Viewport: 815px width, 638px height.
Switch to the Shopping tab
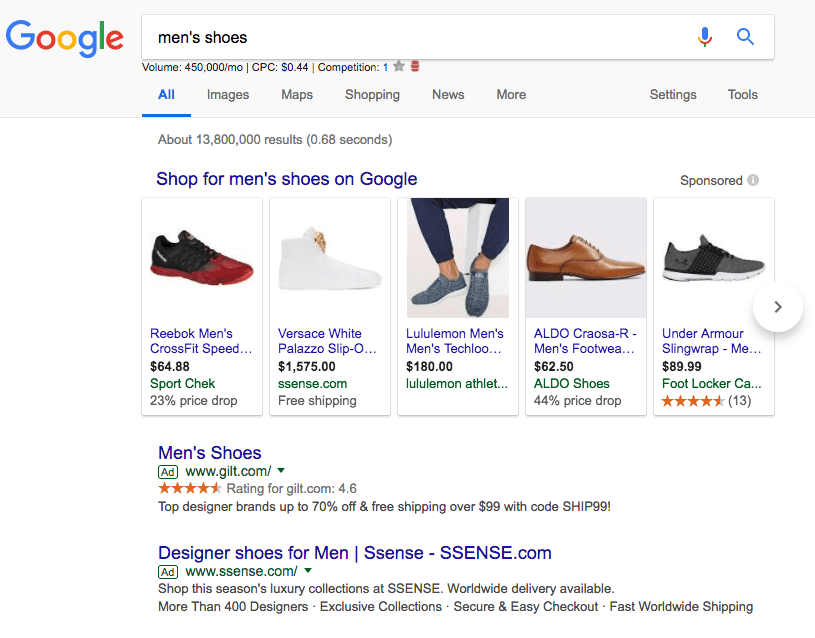pyautogui.click(x=372, y=95)
